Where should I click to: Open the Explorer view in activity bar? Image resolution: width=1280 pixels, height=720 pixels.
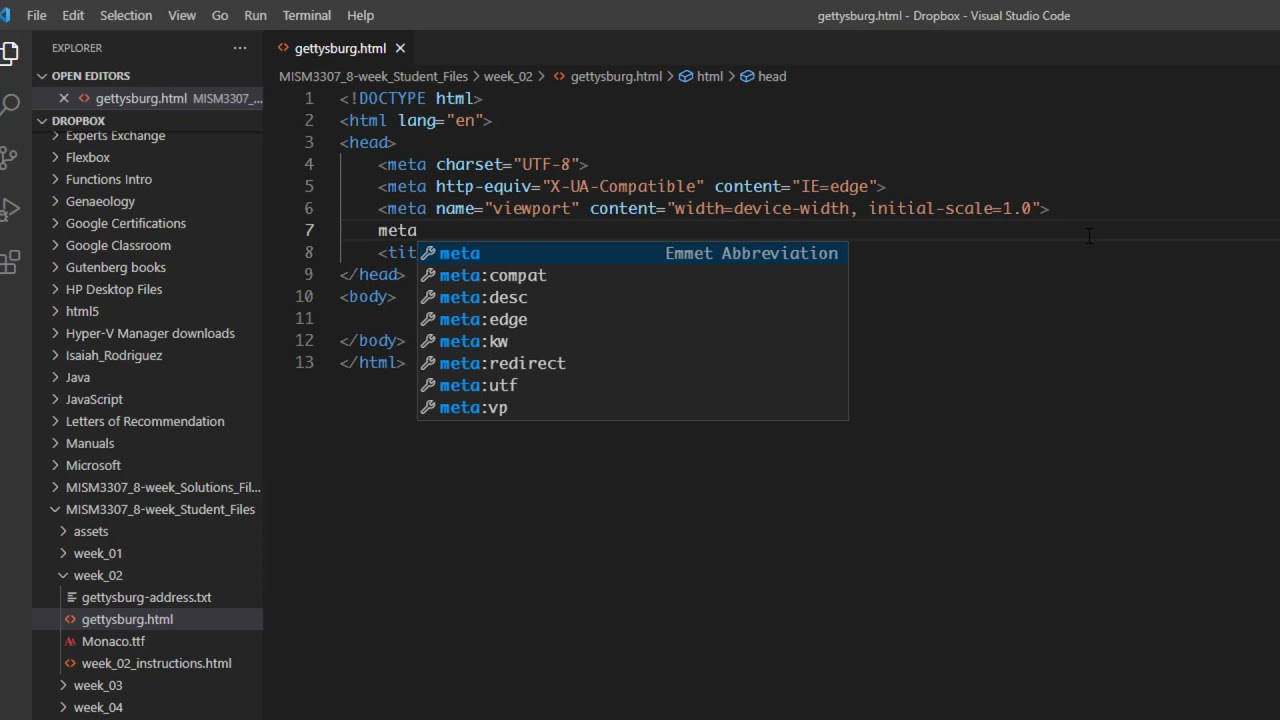pyautogui.click(x=10, y=52)
